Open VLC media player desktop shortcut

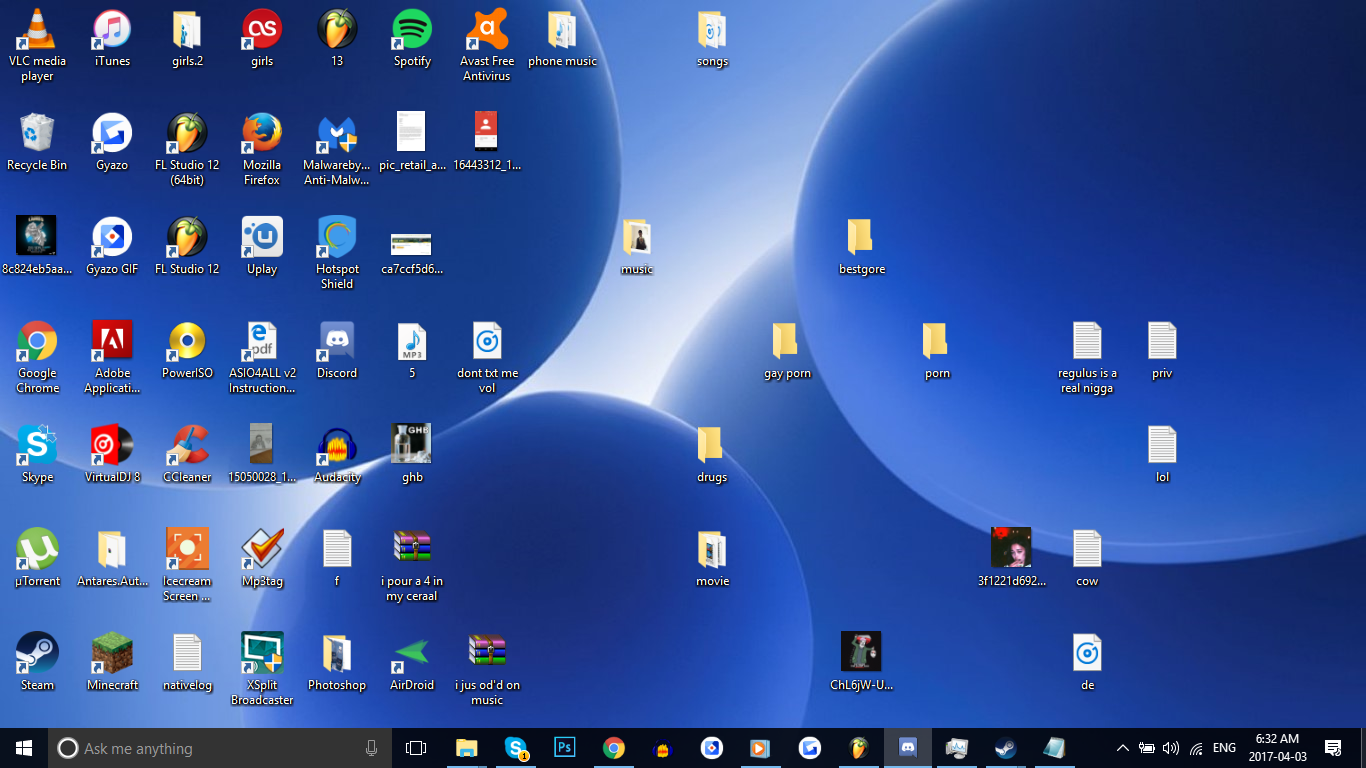pyautogui.click(x=37, y=45)
